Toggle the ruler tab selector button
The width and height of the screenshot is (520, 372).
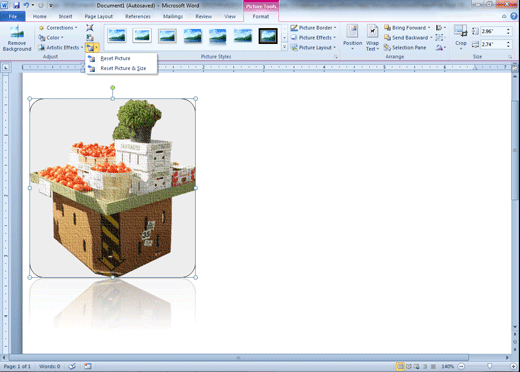point(6,68)
